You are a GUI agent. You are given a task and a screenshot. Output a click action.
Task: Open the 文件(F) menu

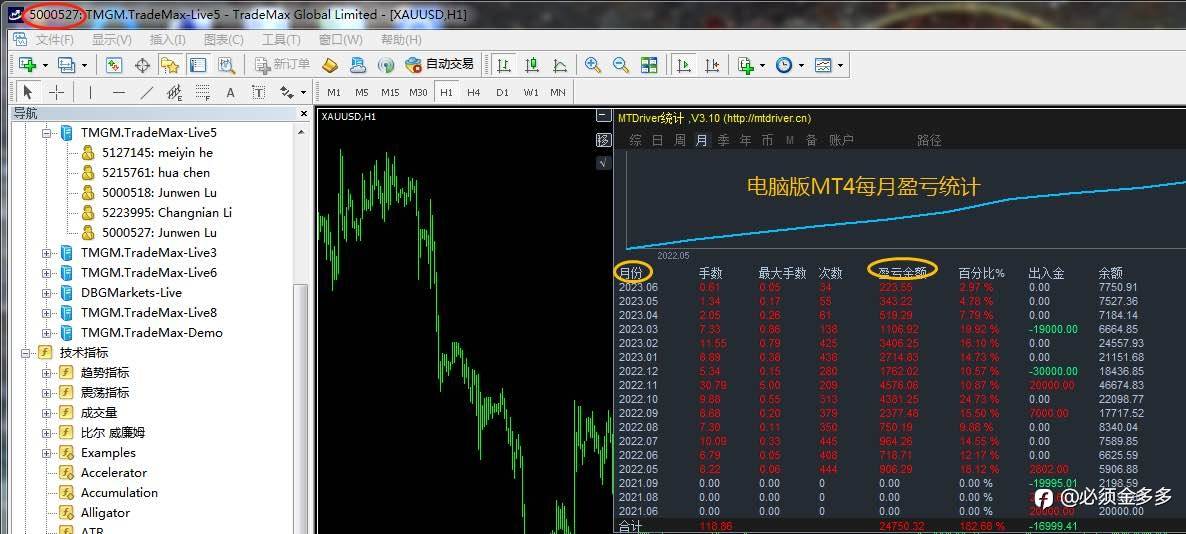tap(54, 40)
